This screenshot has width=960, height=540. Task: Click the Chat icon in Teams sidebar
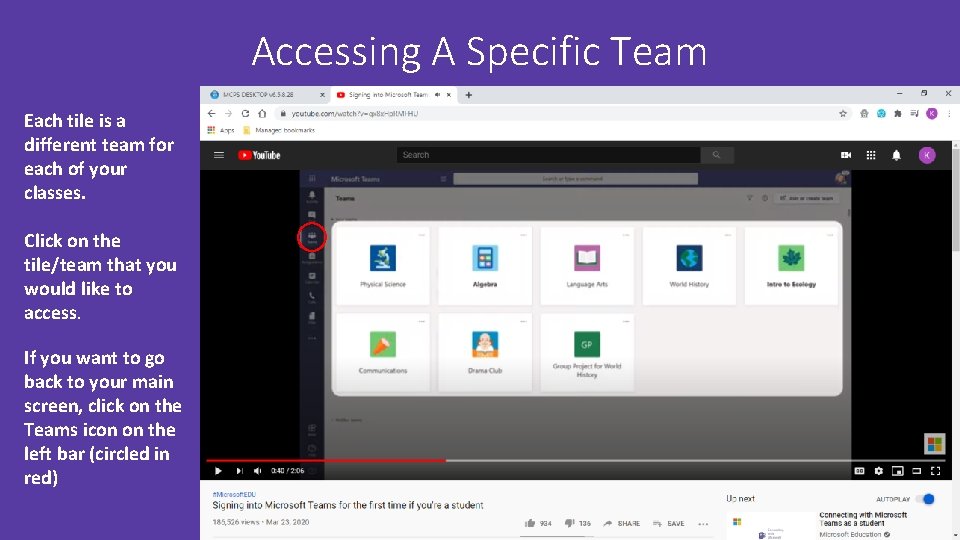(312, 216)
